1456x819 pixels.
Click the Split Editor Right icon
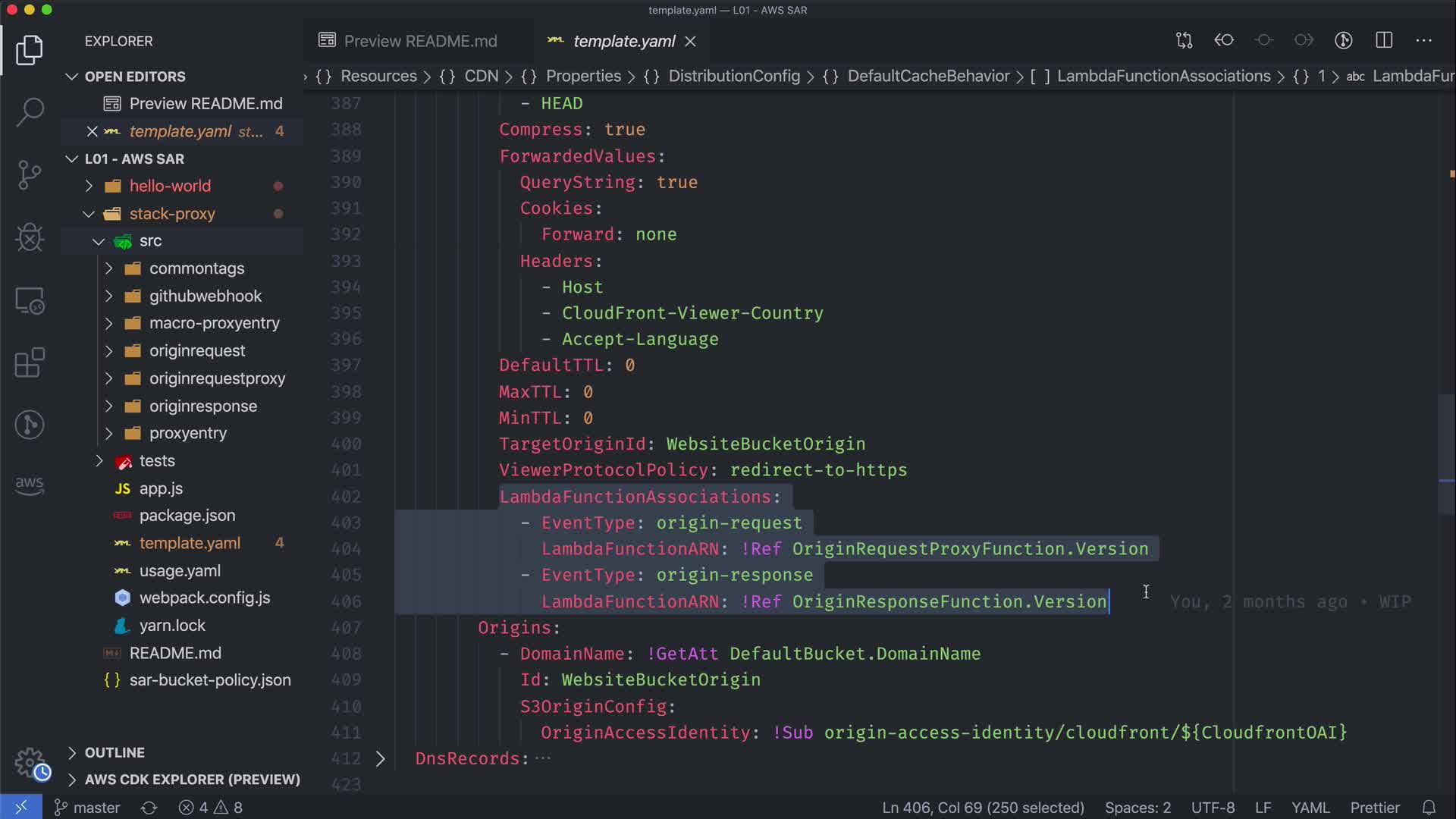[1384, 40]
